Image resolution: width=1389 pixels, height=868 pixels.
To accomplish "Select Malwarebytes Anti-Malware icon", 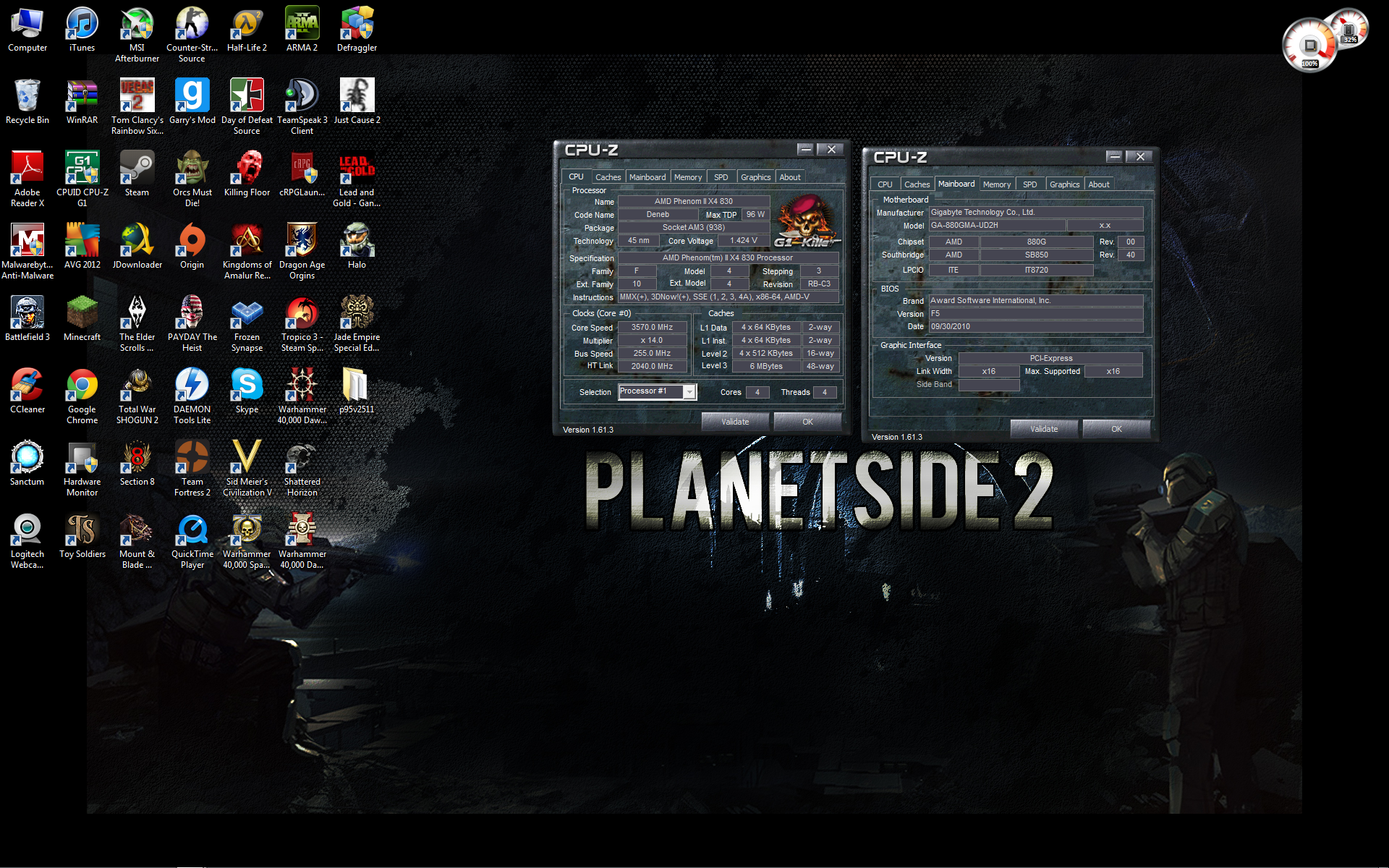I will [27, 252].
